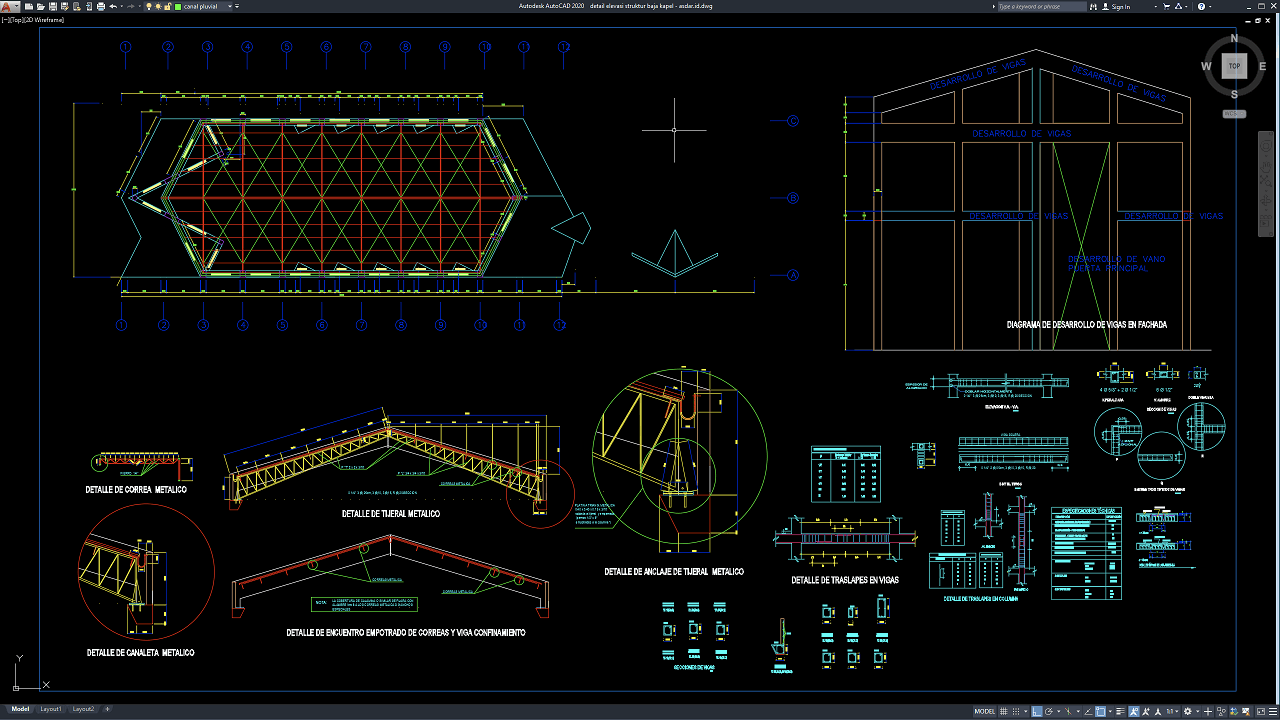
Task: Expand the Help dropdown arrow
Action: (x=1211, y=6)
